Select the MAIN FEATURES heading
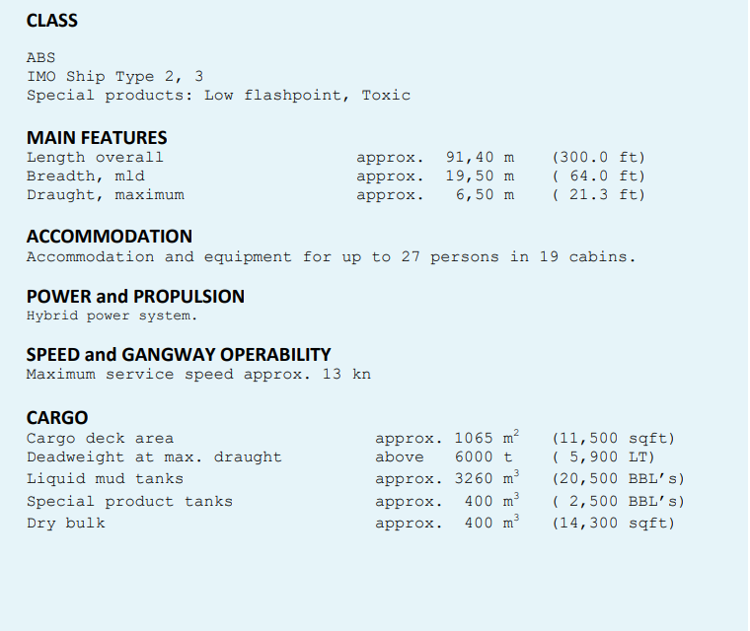 [x=97, y=137]
